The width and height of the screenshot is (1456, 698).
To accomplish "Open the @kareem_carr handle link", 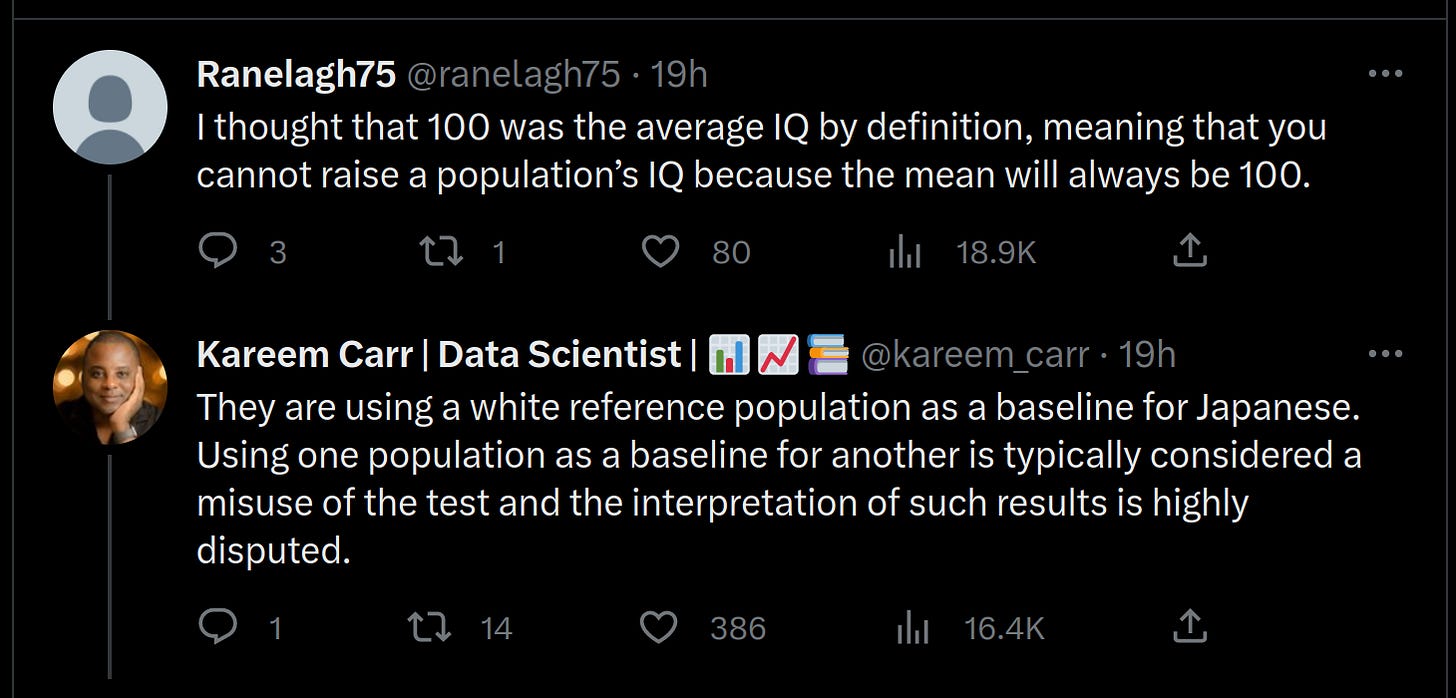I will [974, 355].
